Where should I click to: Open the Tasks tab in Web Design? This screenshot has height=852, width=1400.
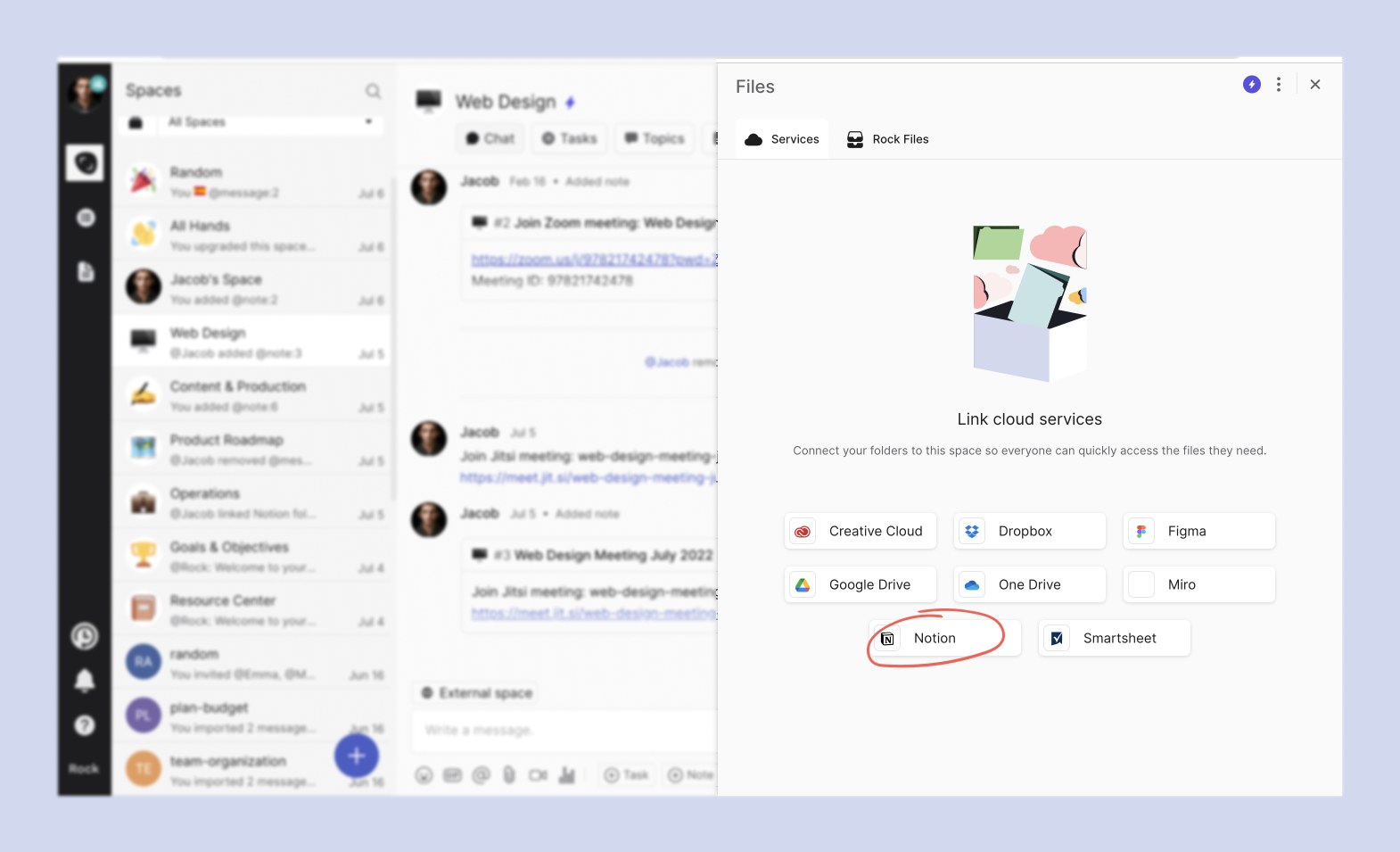(570, 138)
